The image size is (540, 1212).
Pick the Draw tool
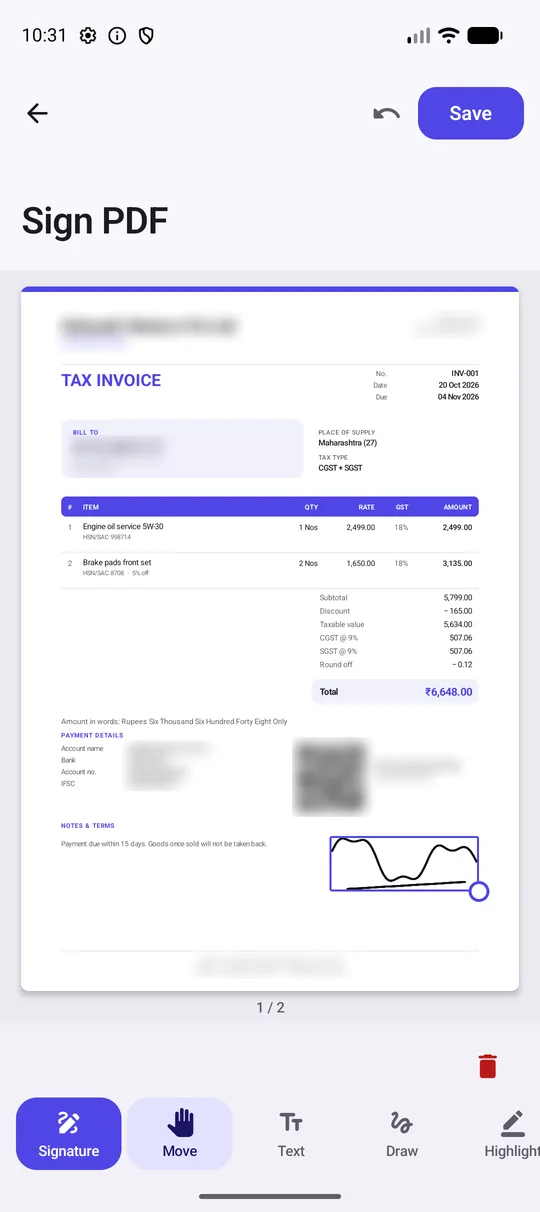click(402, 1134)
